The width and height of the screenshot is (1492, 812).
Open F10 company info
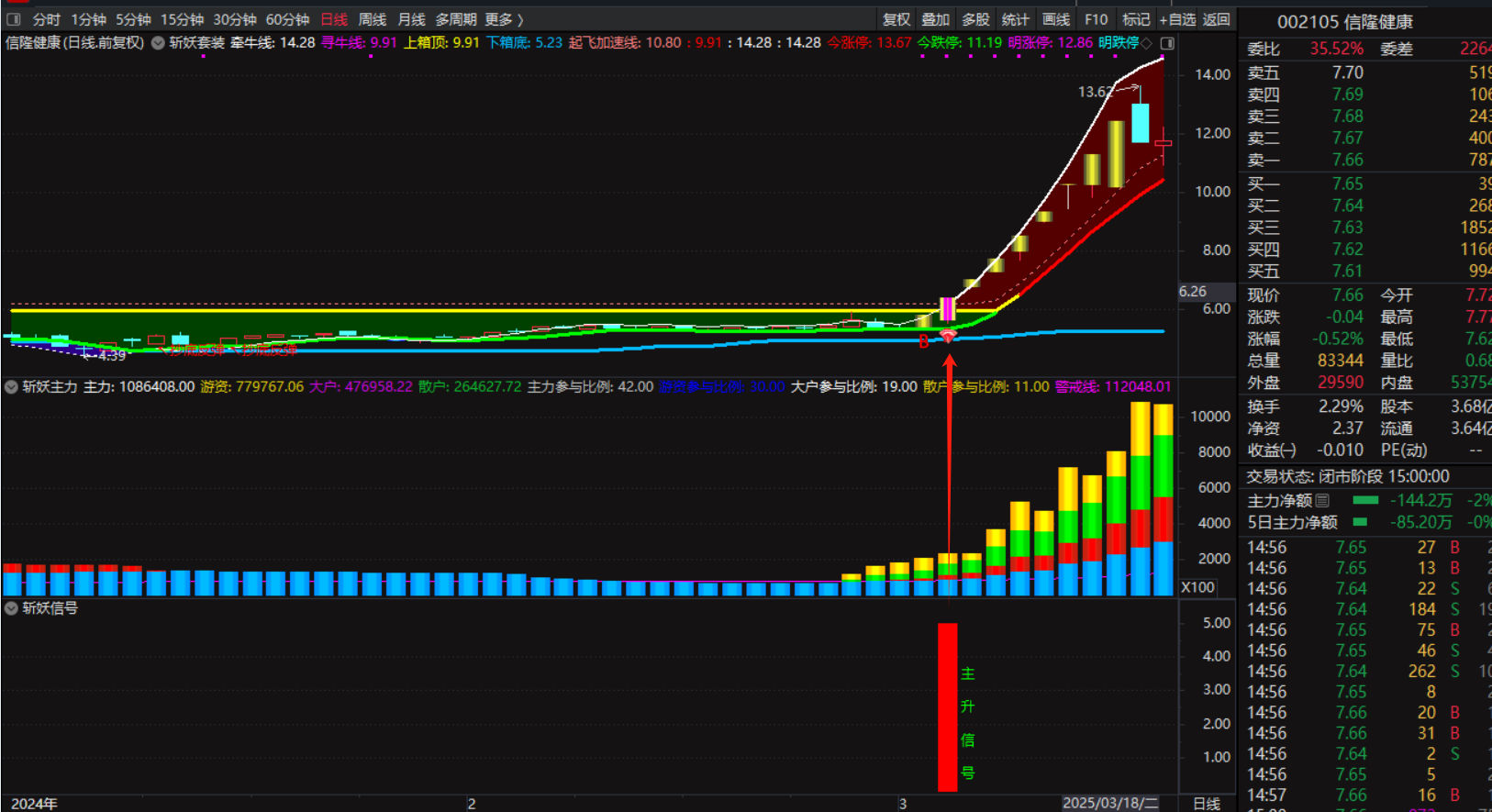(1096, 19)
